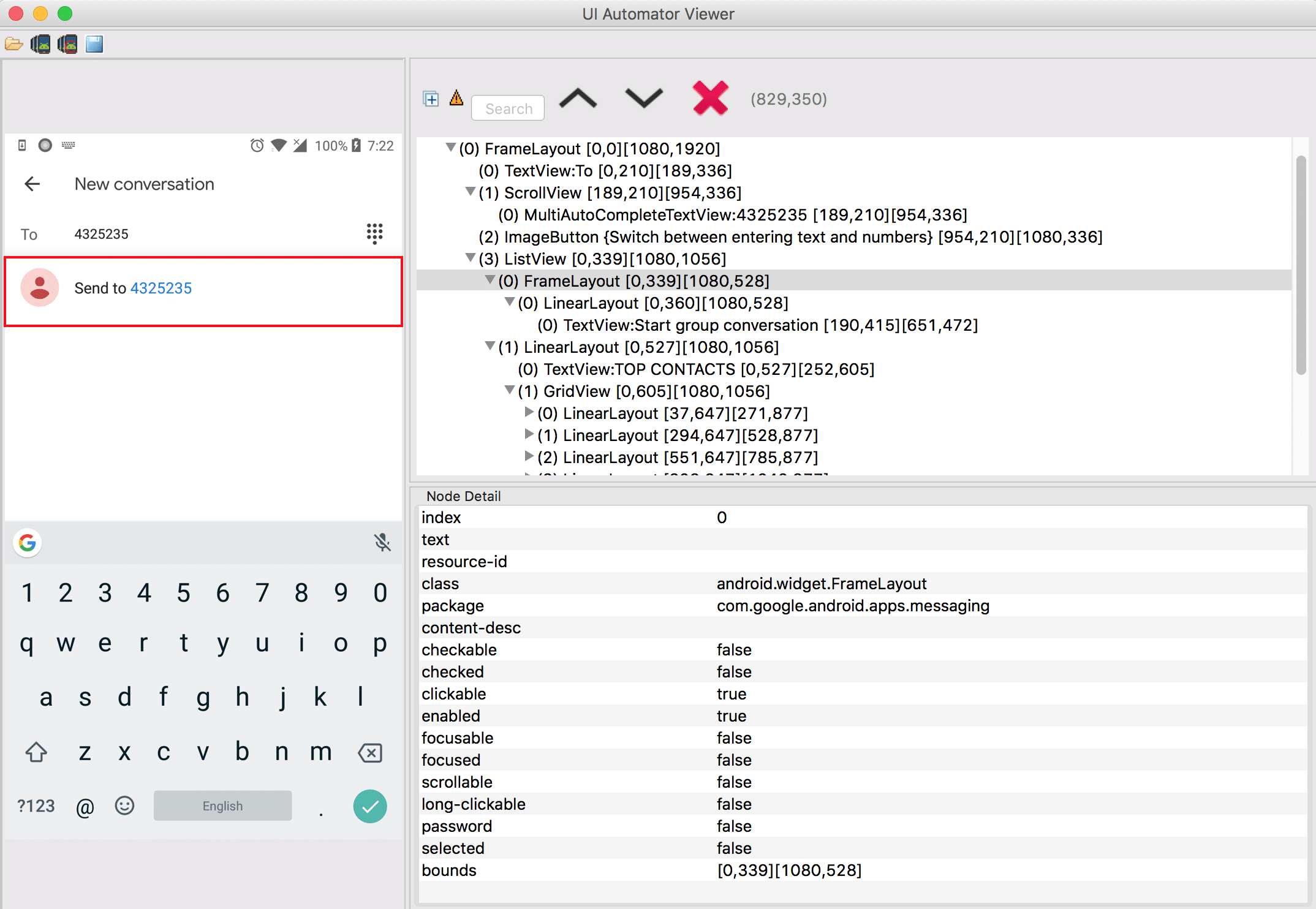The width and height of the screenshot is (1316, 909).
Task: Click the expand all plus icon
Action: (x=431, y=99)
